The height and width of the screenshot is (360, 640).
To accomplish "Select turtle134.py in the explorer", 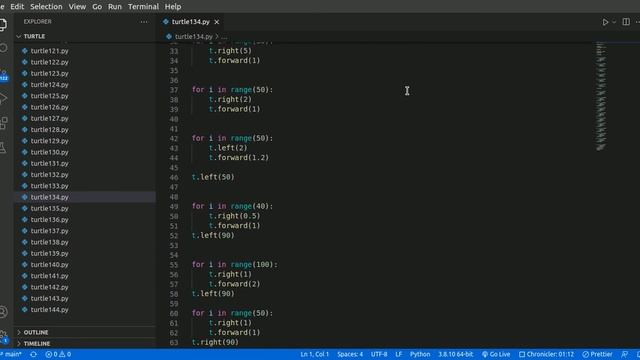I will 85,197.
